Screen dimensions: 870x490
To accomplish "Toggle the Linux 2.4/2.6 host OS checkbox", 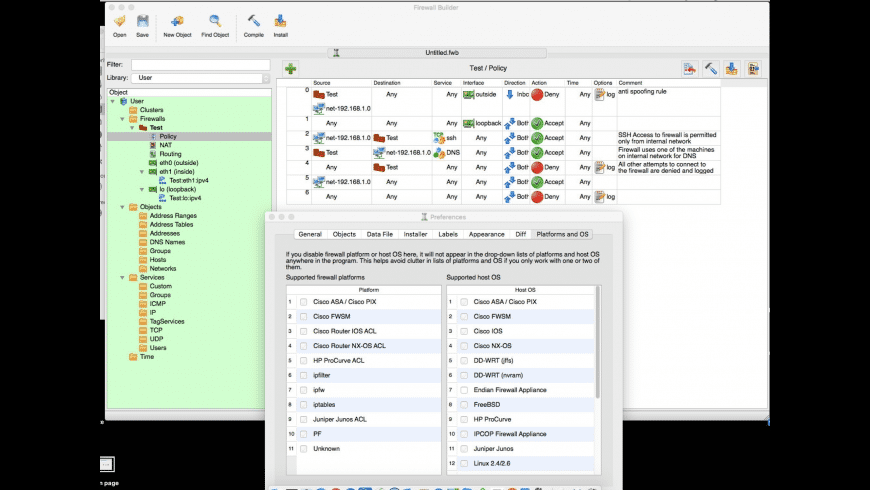I will click(x=464, y=463).
